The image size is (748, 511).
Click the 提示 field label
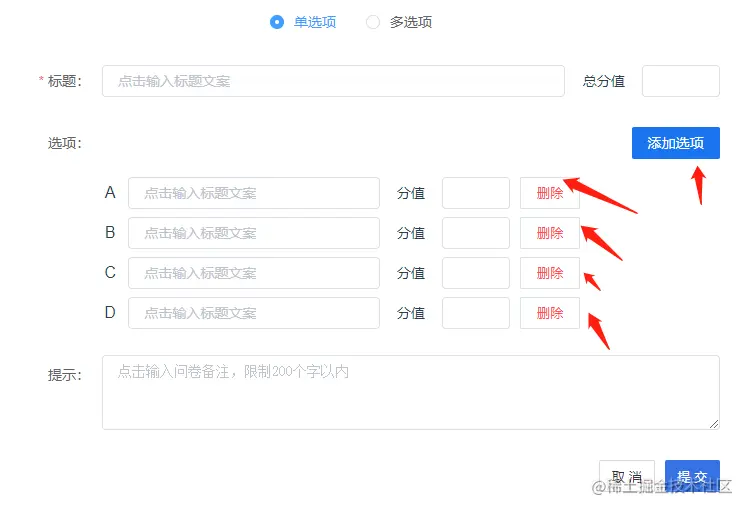[x=65, y=375]
